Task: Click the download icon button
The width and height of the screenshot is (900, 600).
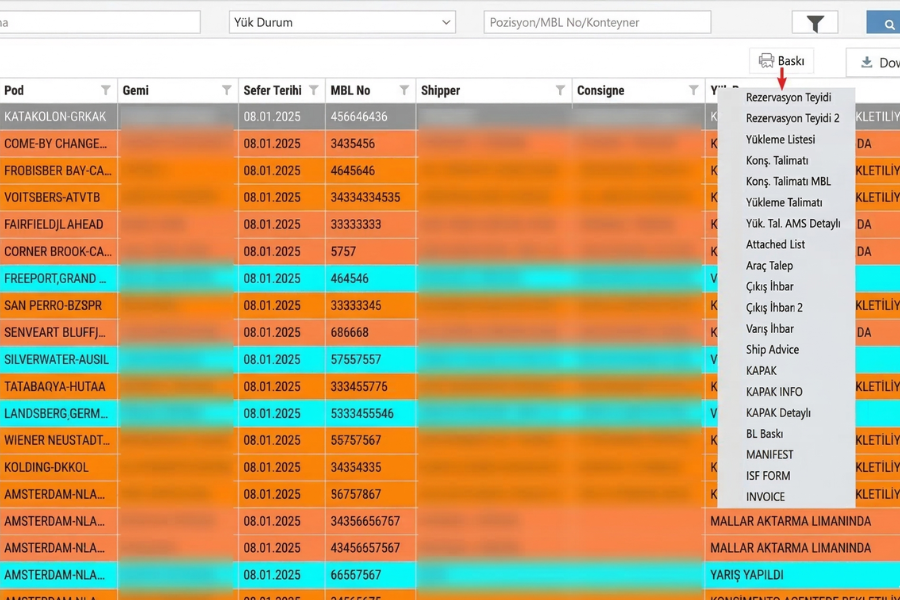Action: click(x=873, y=62)
